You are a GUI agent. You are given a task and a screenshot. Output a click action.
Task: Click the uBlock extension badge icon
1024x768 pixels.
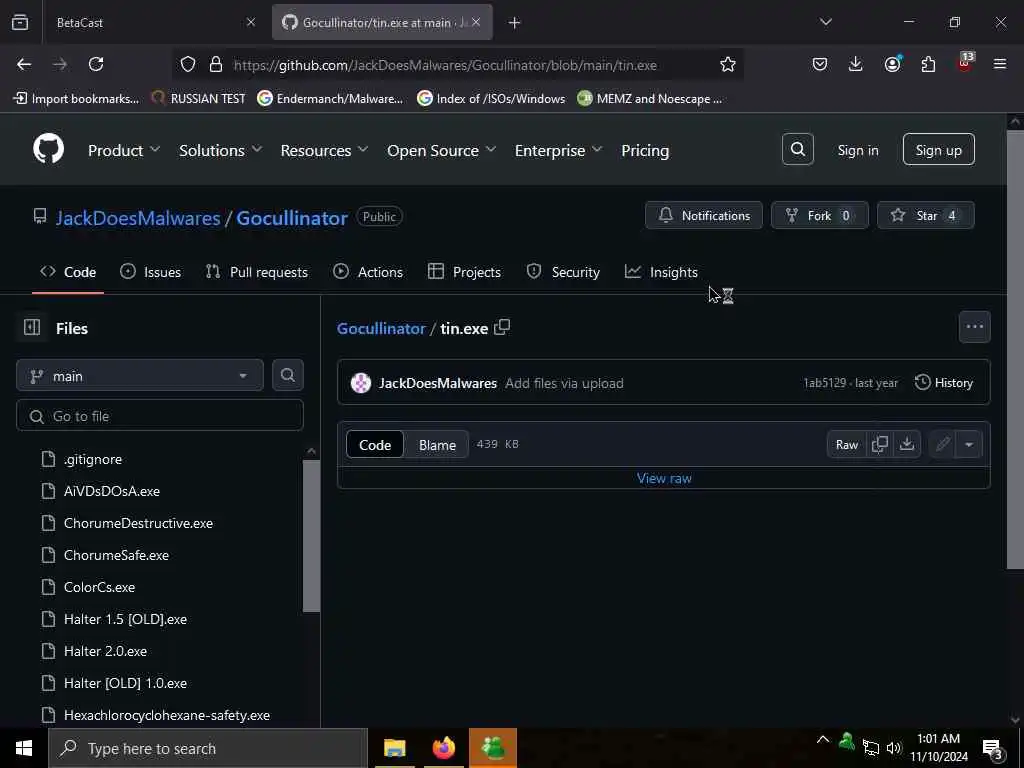(965, 63)
